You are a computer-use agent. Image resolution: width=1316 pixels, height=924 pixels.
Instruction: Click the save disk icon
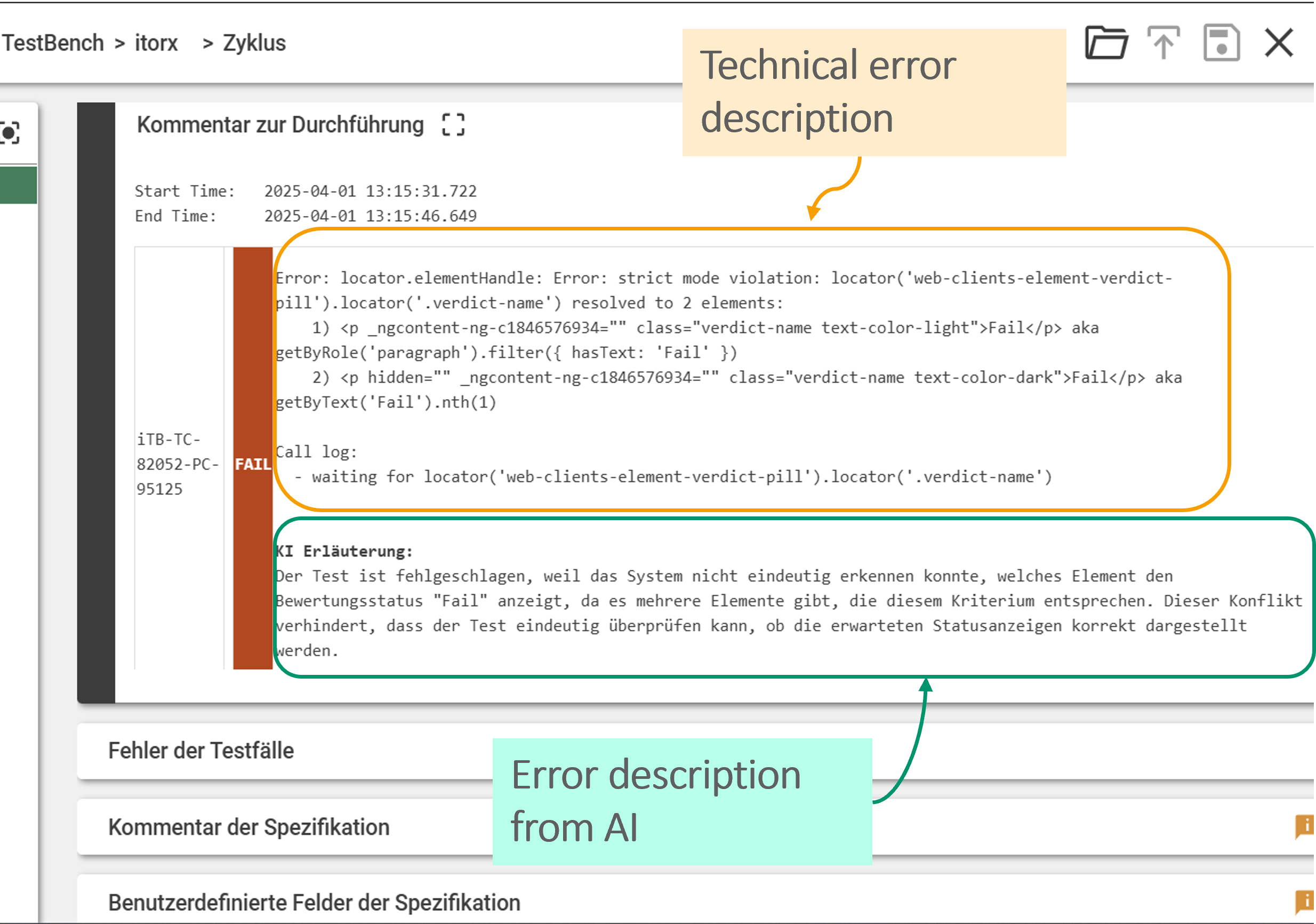click(1222, 43)
